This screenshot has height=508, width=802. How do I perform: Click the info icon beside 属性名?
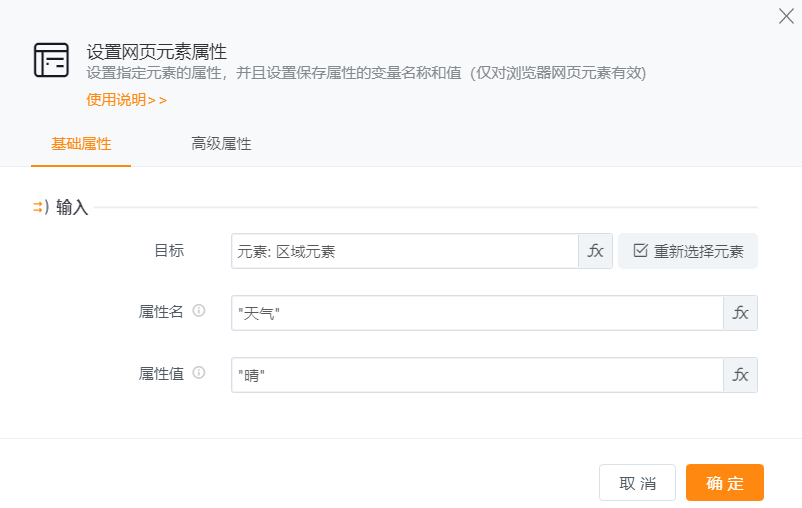pyautogui.click(x=198, y=311)
